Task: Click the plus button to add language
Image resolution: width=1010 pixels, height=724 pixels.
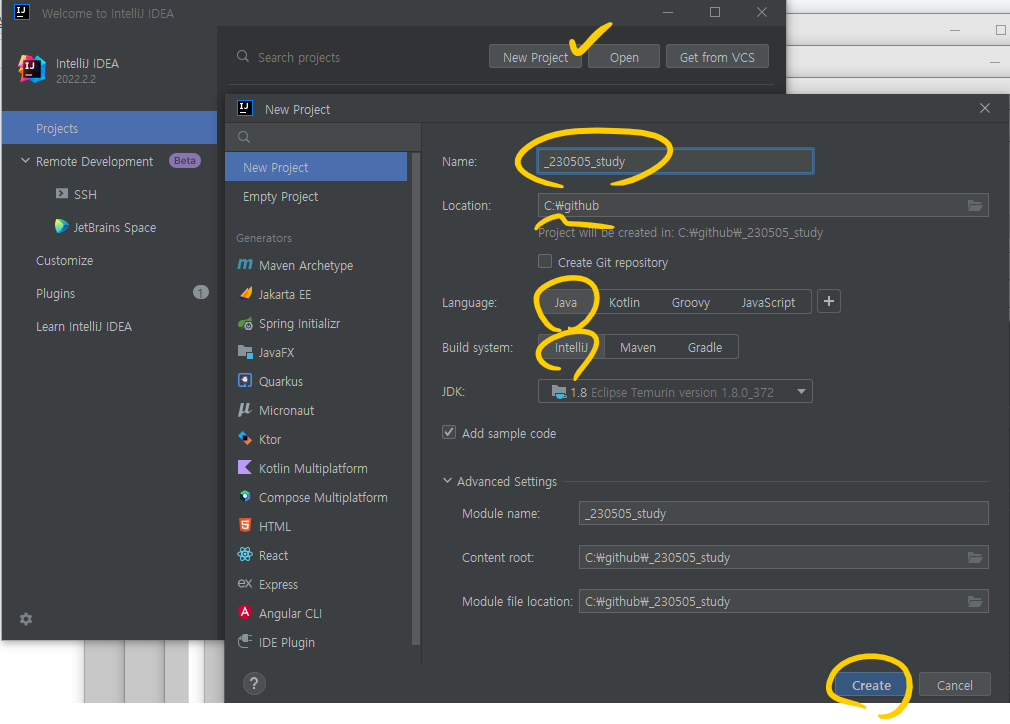Action: click(x=828, y=301)
